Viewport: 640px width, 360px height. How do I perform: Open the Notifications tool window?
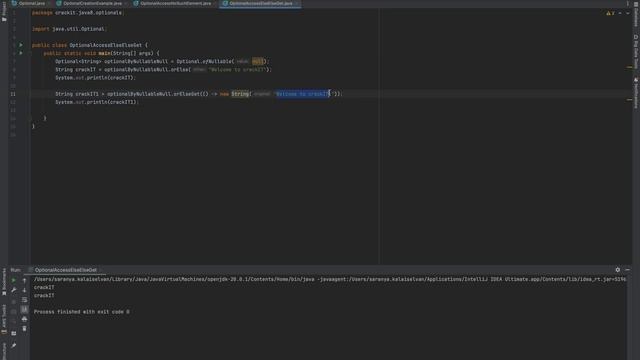[636, 93]
